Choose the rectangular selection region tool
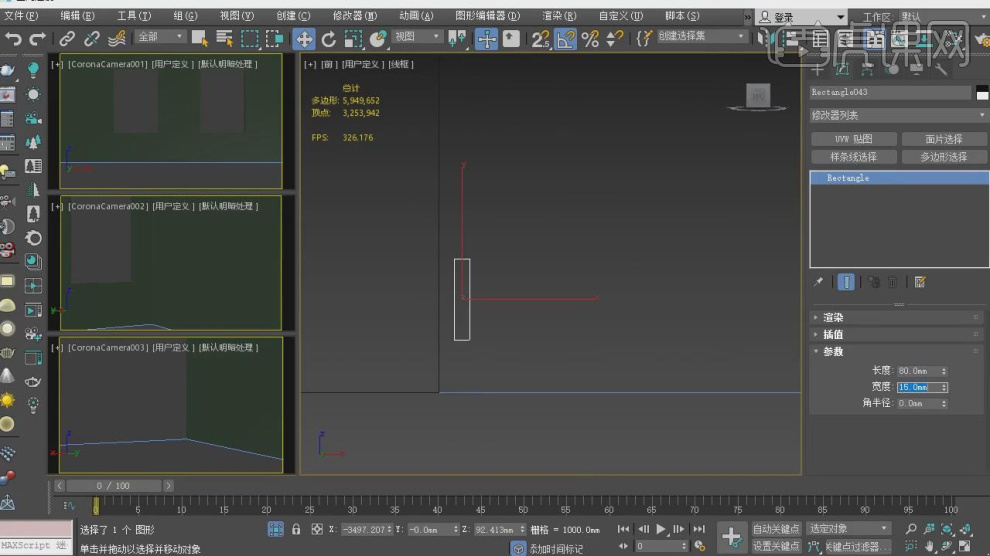The height and width of the screenshot is (556, 990). [249, 38]
